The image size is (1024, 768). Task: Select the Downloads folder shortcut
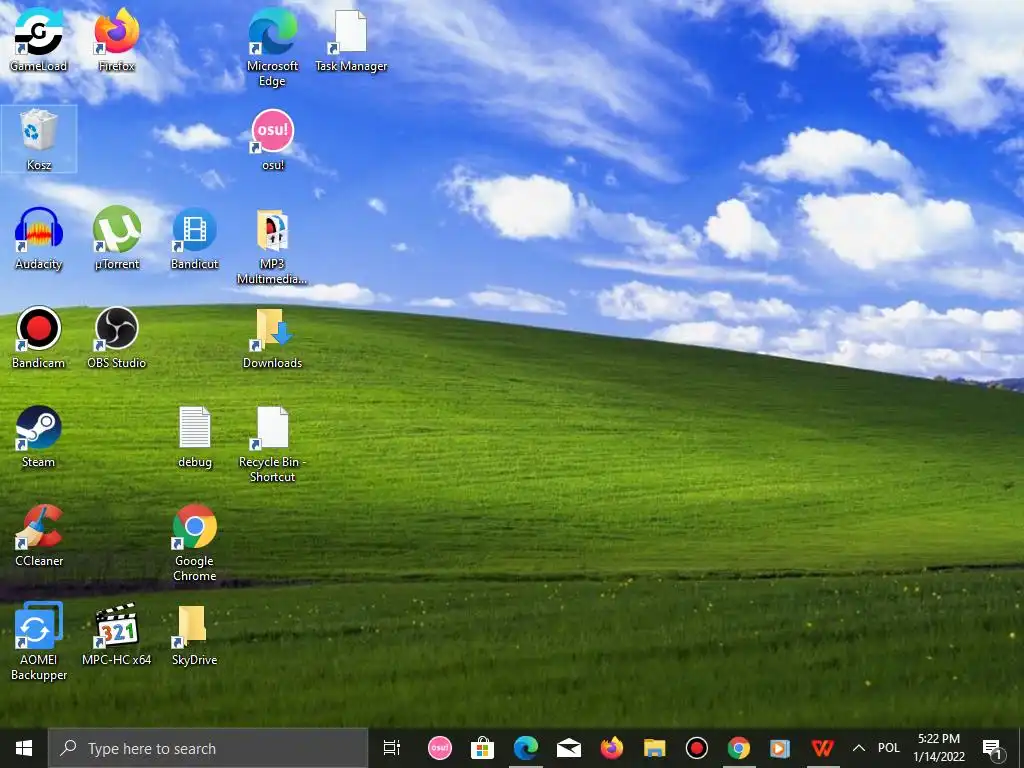(272, 338)
